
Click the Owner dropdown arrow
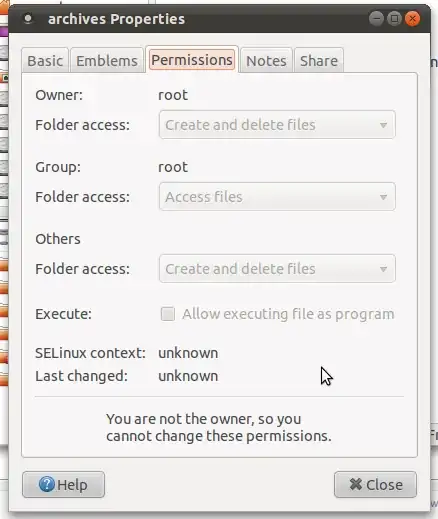click(383, 125)
